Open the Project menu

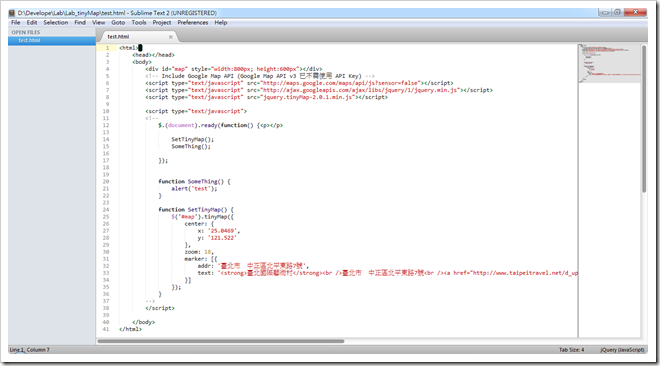pyautogui.click(x=162, y=22)
